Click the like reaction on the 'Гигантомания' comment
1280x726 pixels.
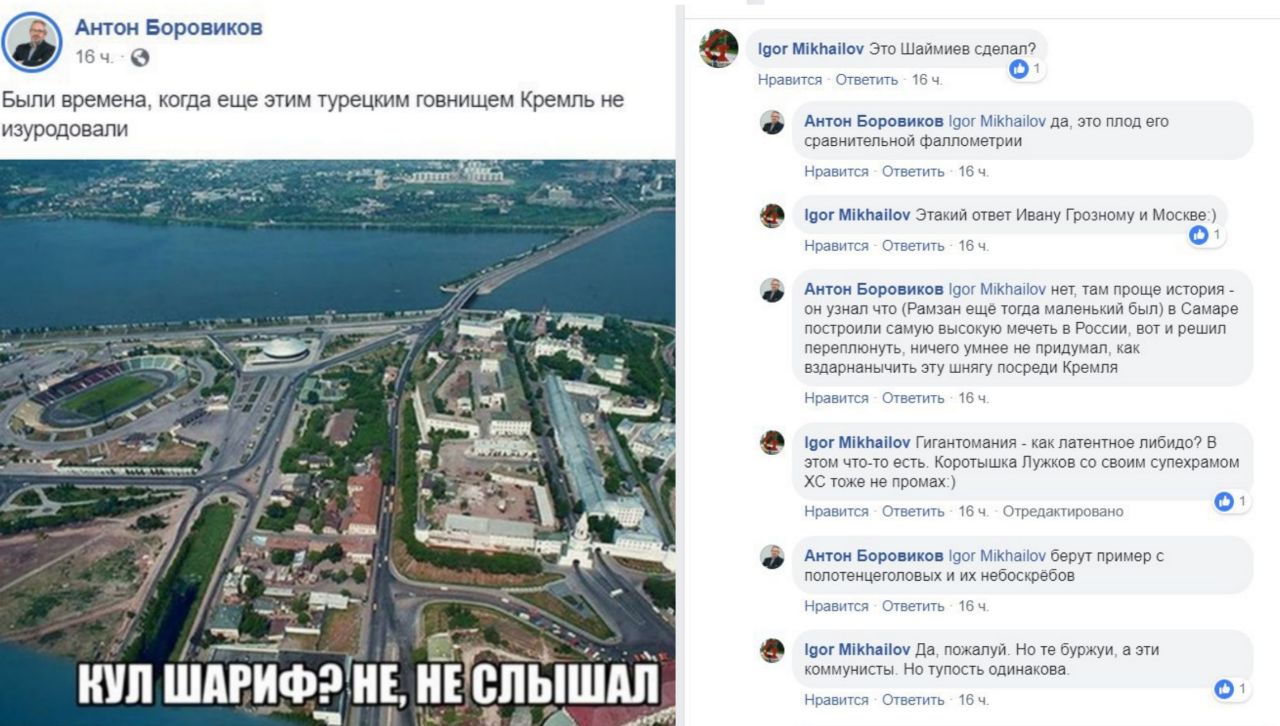(1224, 501)
